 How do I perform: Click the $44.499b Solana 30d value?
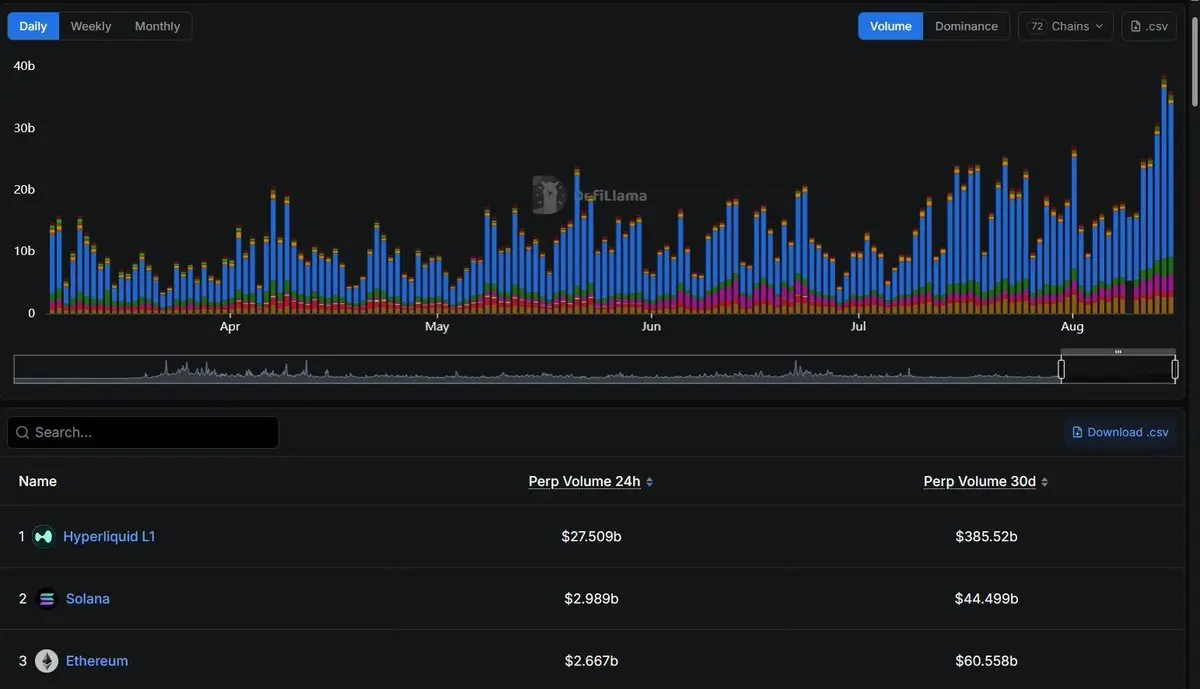pos(986,598)
